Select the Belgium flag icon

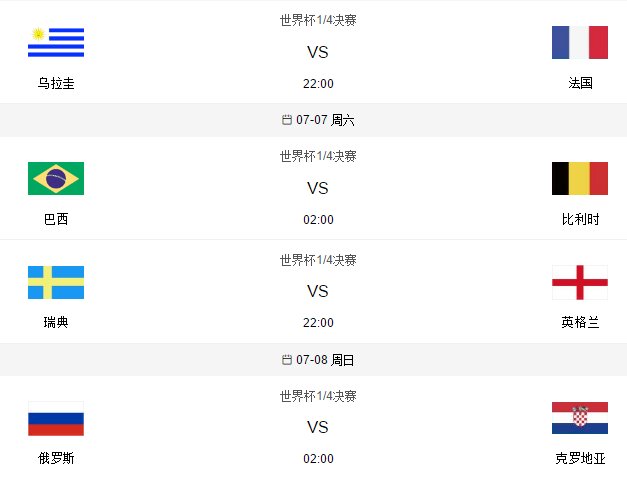pyautogui.click(x=580, y=178)
